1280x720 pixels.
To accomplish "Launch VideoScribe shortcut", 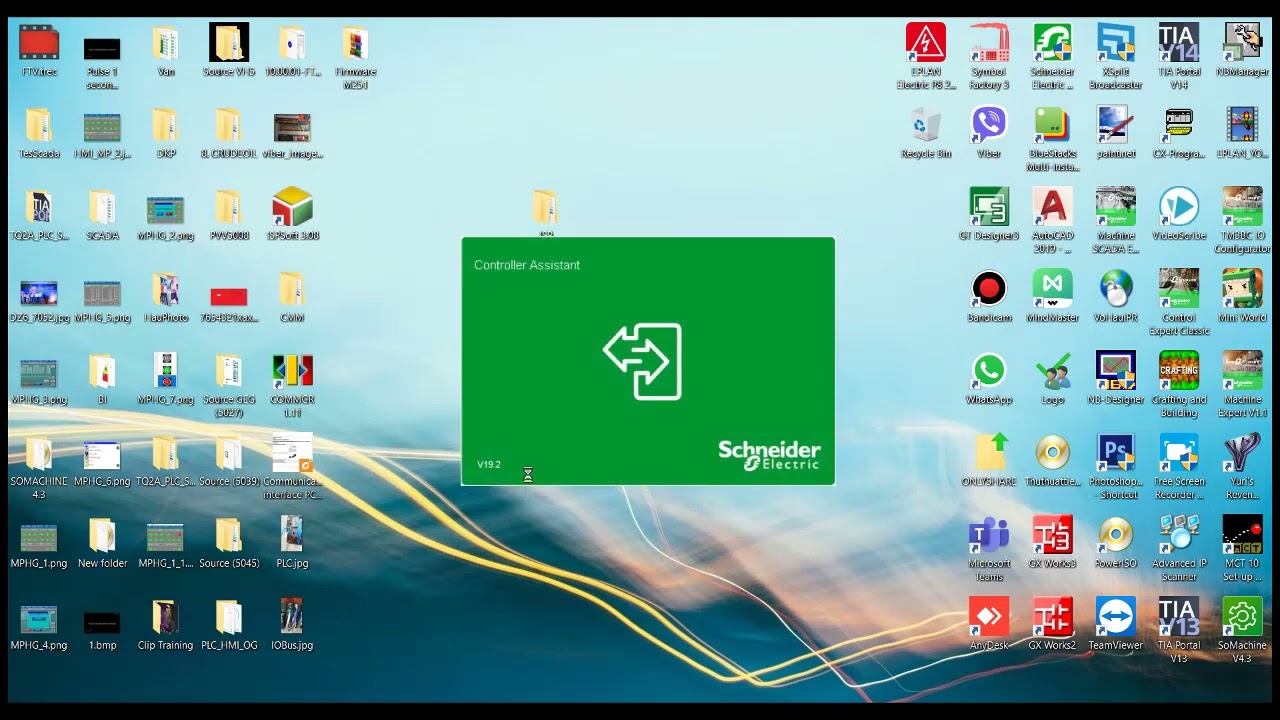I will pyautogui.click(x=1179, y=207).
